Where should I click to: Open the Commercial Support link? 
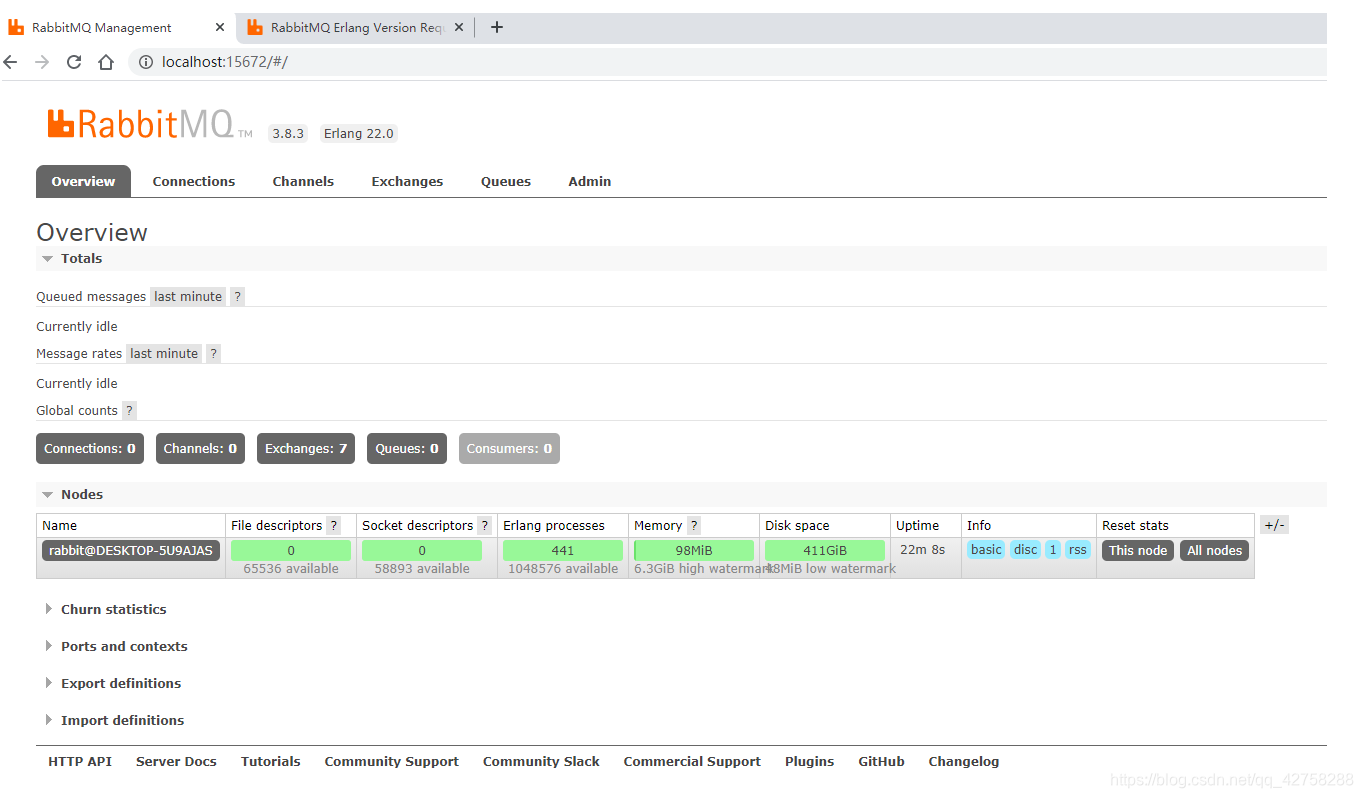pos(692,761)
